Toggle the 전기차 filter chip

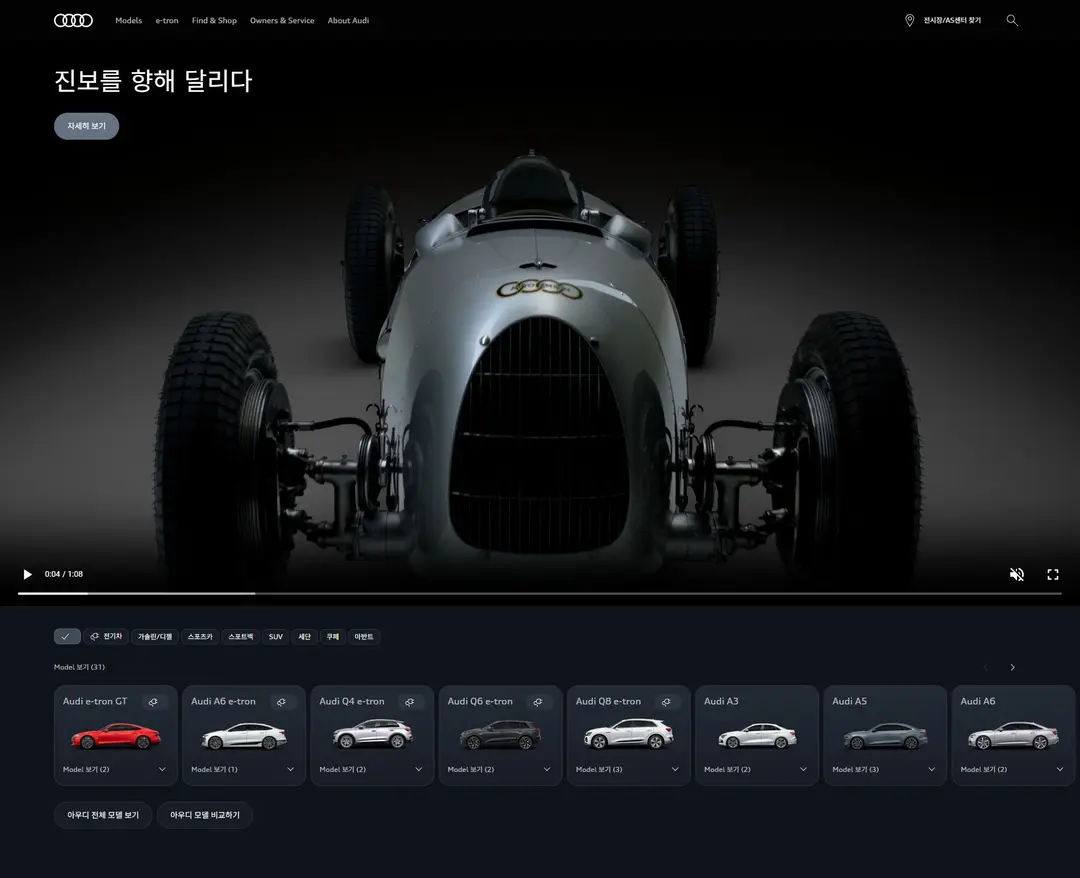pyautogui.click(x=106, y=637)
